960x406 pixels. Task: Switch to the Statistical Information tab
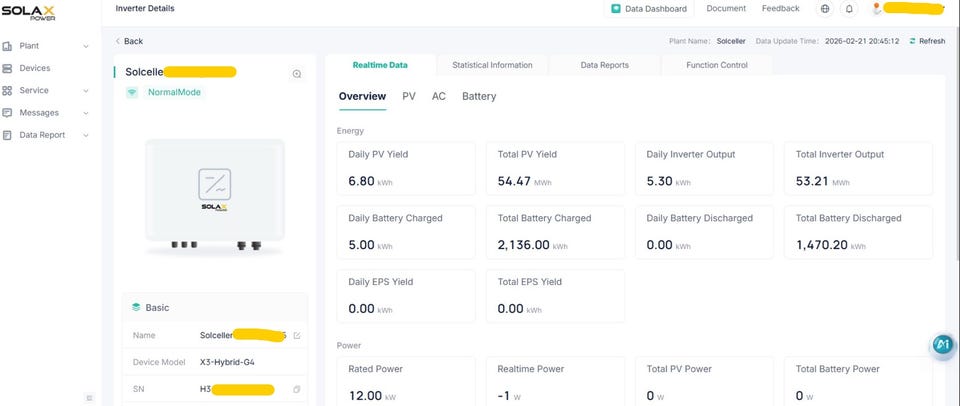tap(492, 65)
